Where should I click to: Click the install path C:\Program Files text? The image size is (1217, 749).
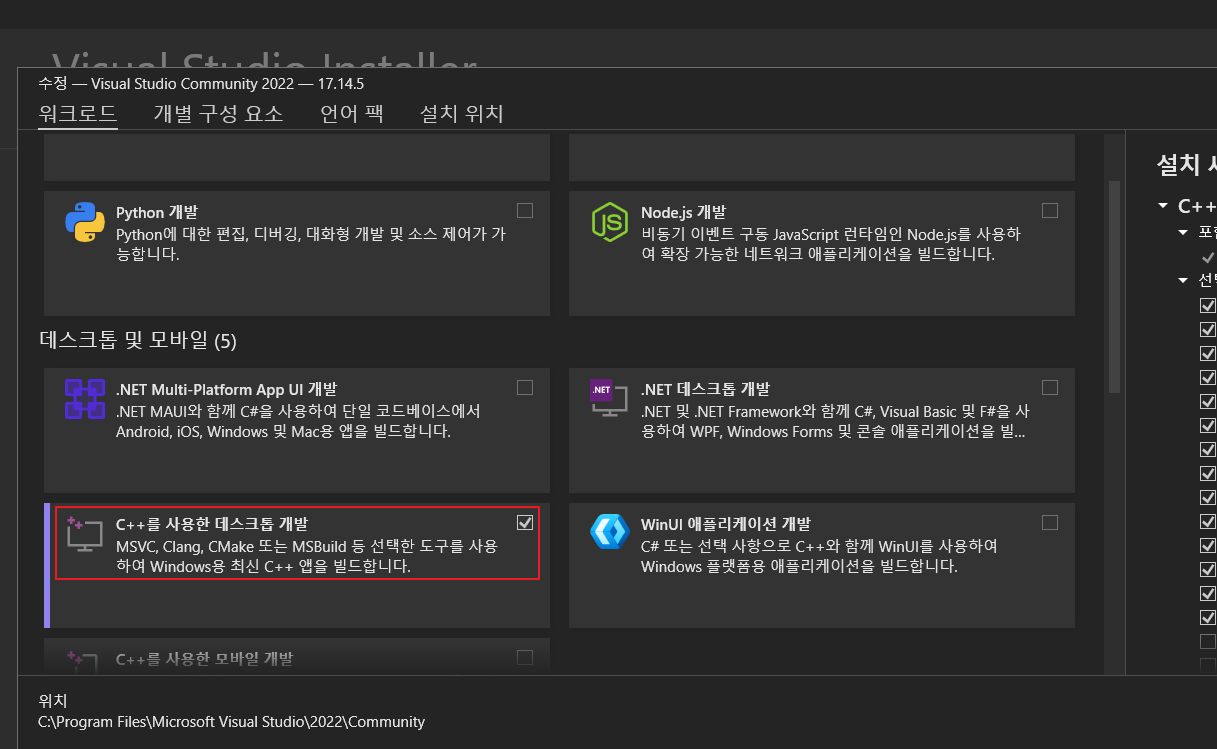point(231,722)
